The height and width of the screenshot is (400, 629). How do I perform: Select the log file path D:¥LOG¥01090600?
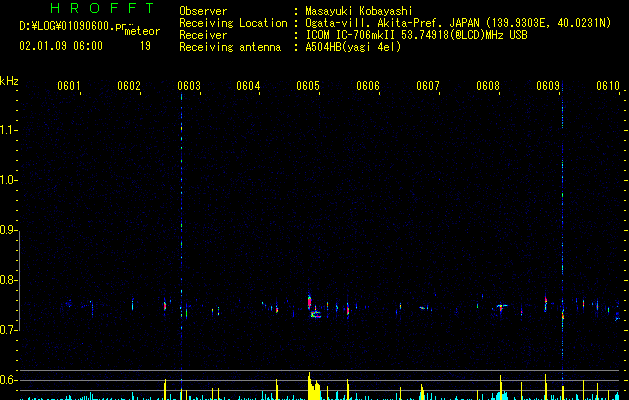click(73, 26)
